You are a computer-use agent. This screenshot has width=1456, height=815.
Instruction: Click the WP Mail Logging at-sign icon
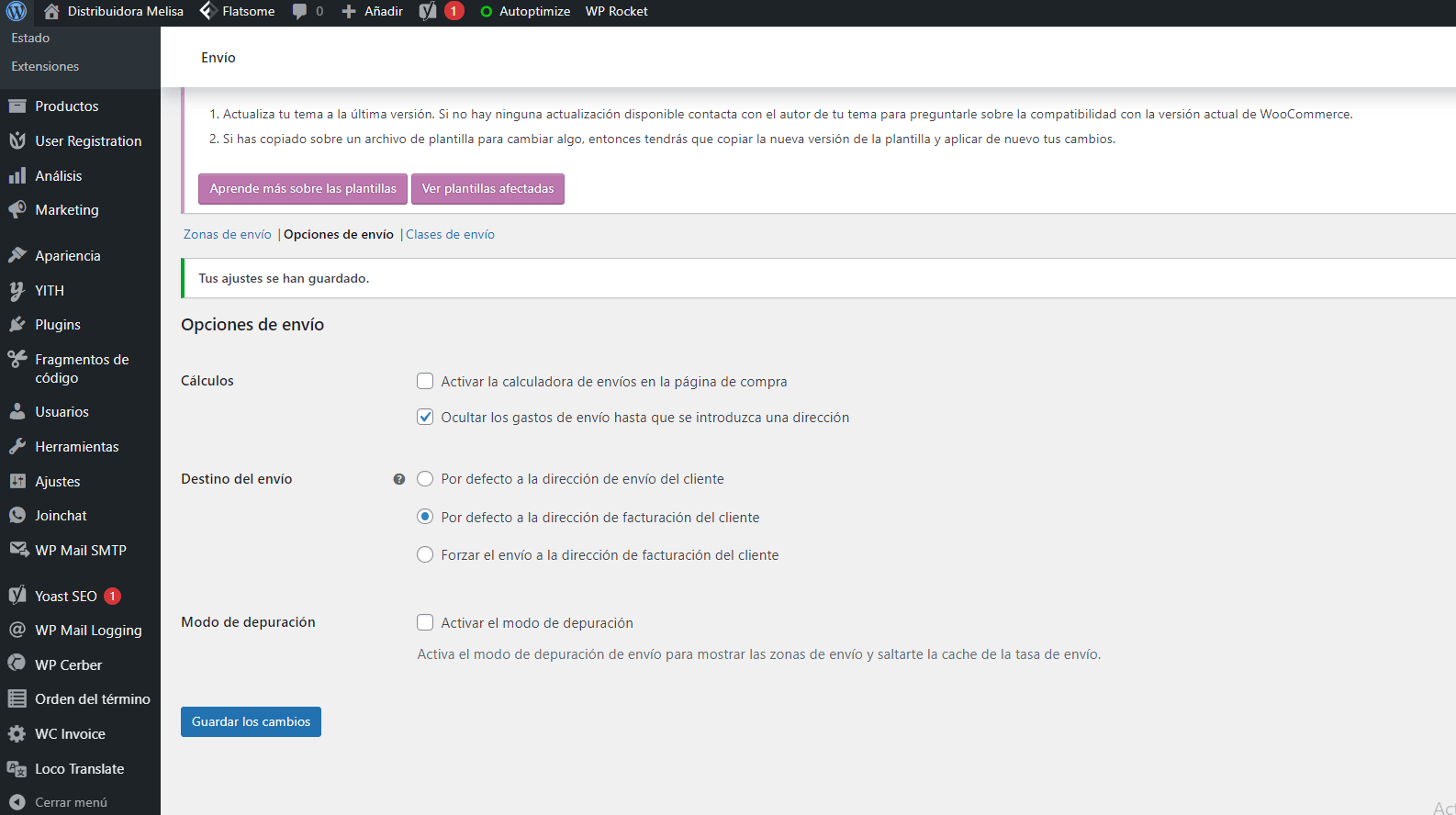click(17, 631)
